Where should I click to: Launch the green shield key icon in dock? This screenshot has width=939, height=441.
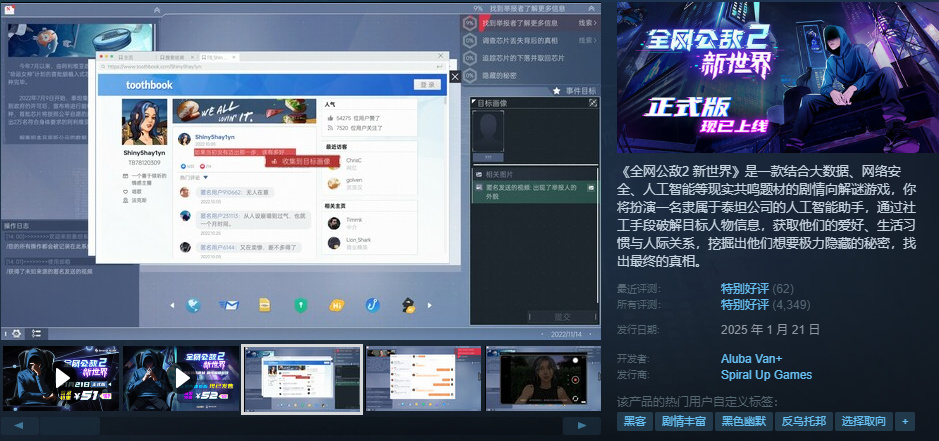(x=300, y=306)
